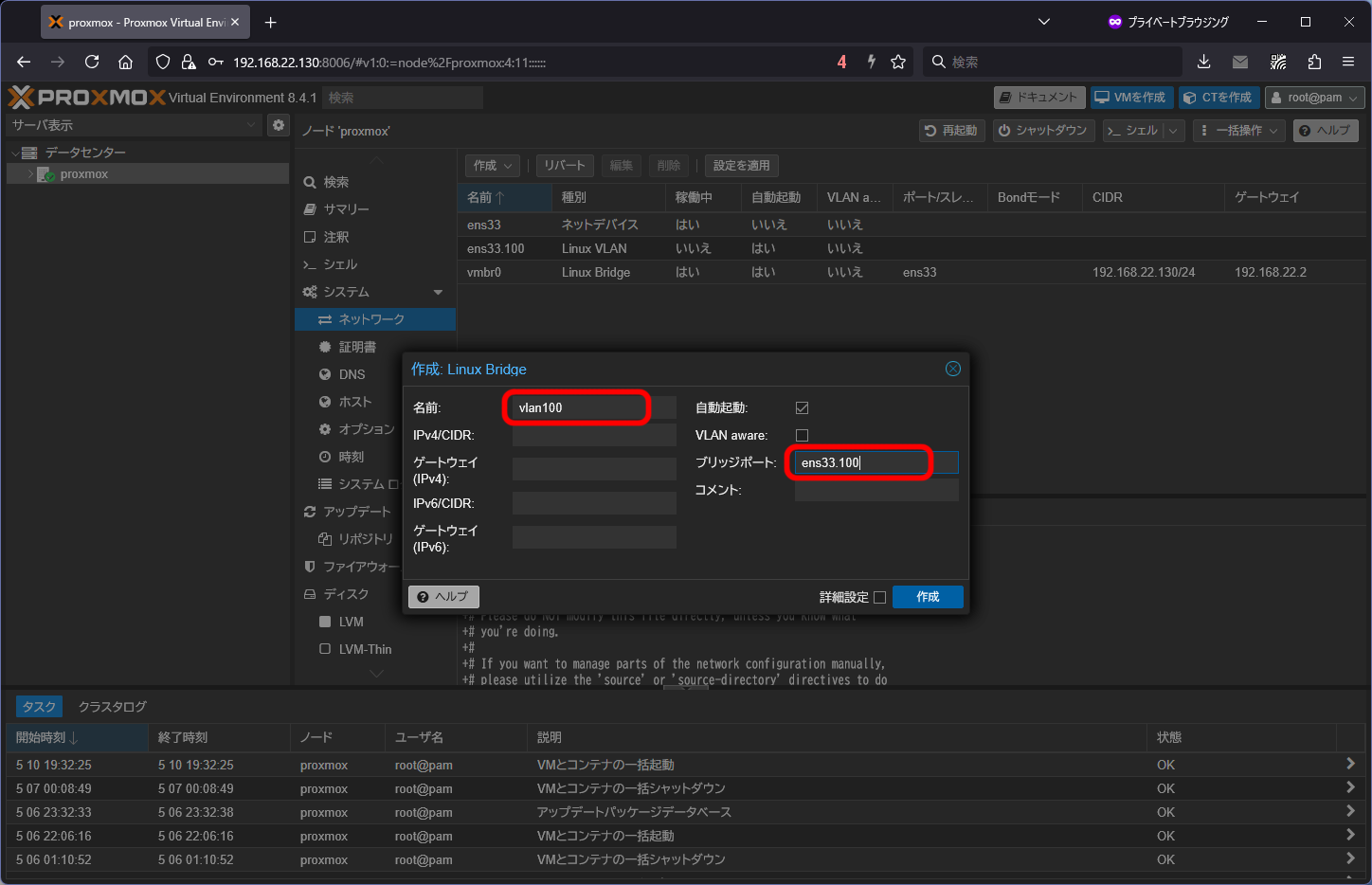Click the Reboot (再起動) button
Image resolution: width=1372 pixels, height=885 pixels.
tap(952, 130)
